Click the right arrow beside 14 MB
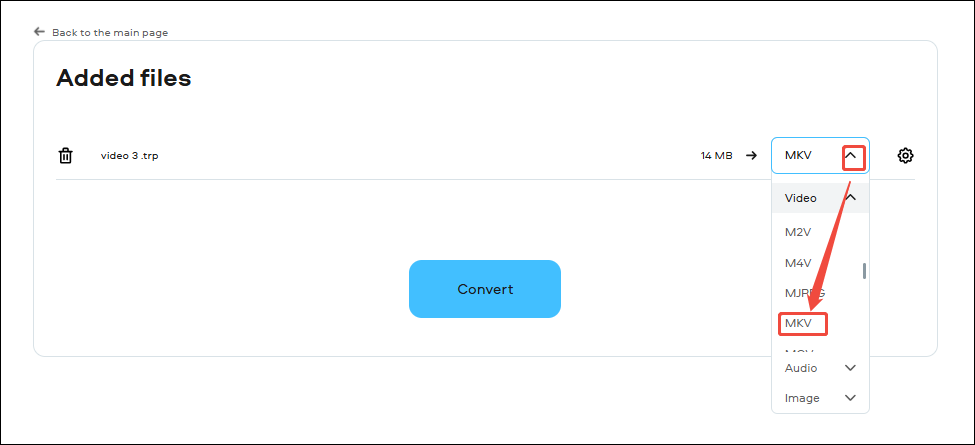The image size is (975, 445). click(751, 155)
